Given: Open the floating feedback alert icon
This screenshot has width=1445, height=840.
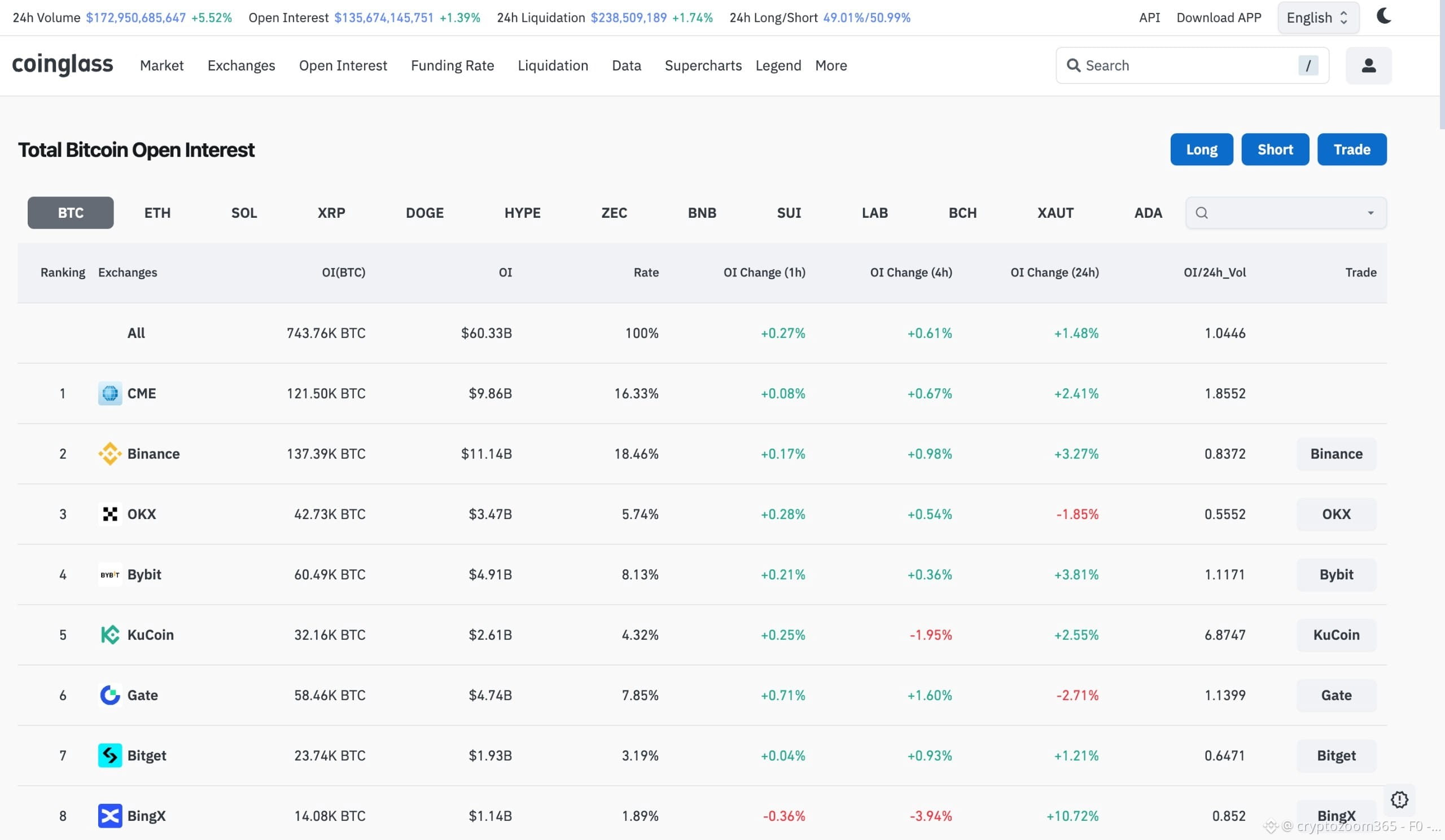Looking at the screenshot, I should coord(1399,799).
